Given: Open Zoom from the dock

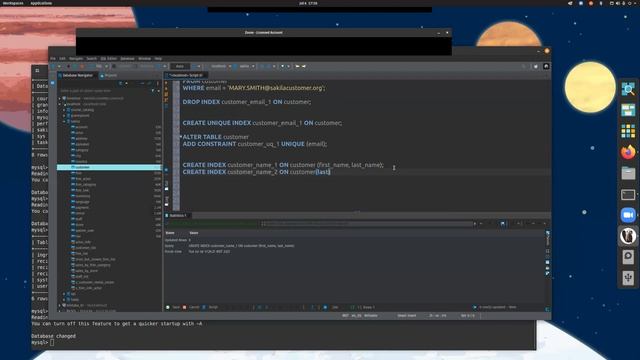Looking at the screenshot, I should (628, 215).
